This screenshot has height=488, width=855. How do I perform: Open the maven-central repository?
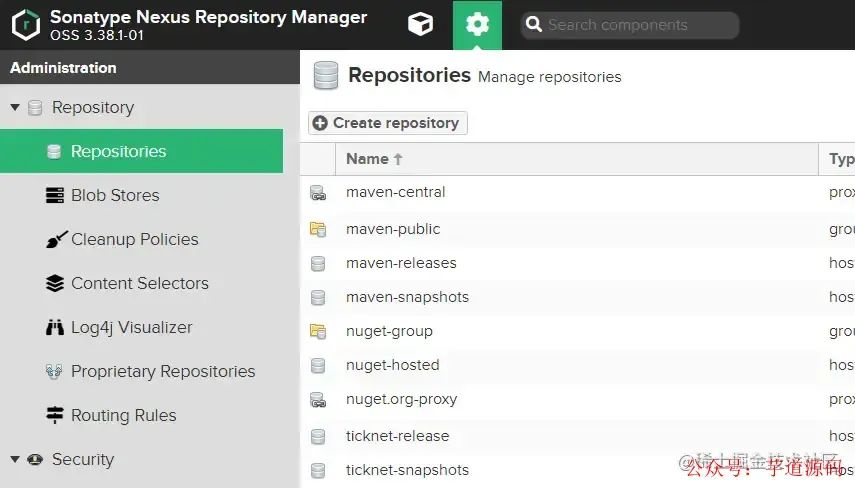pos(395,192)
